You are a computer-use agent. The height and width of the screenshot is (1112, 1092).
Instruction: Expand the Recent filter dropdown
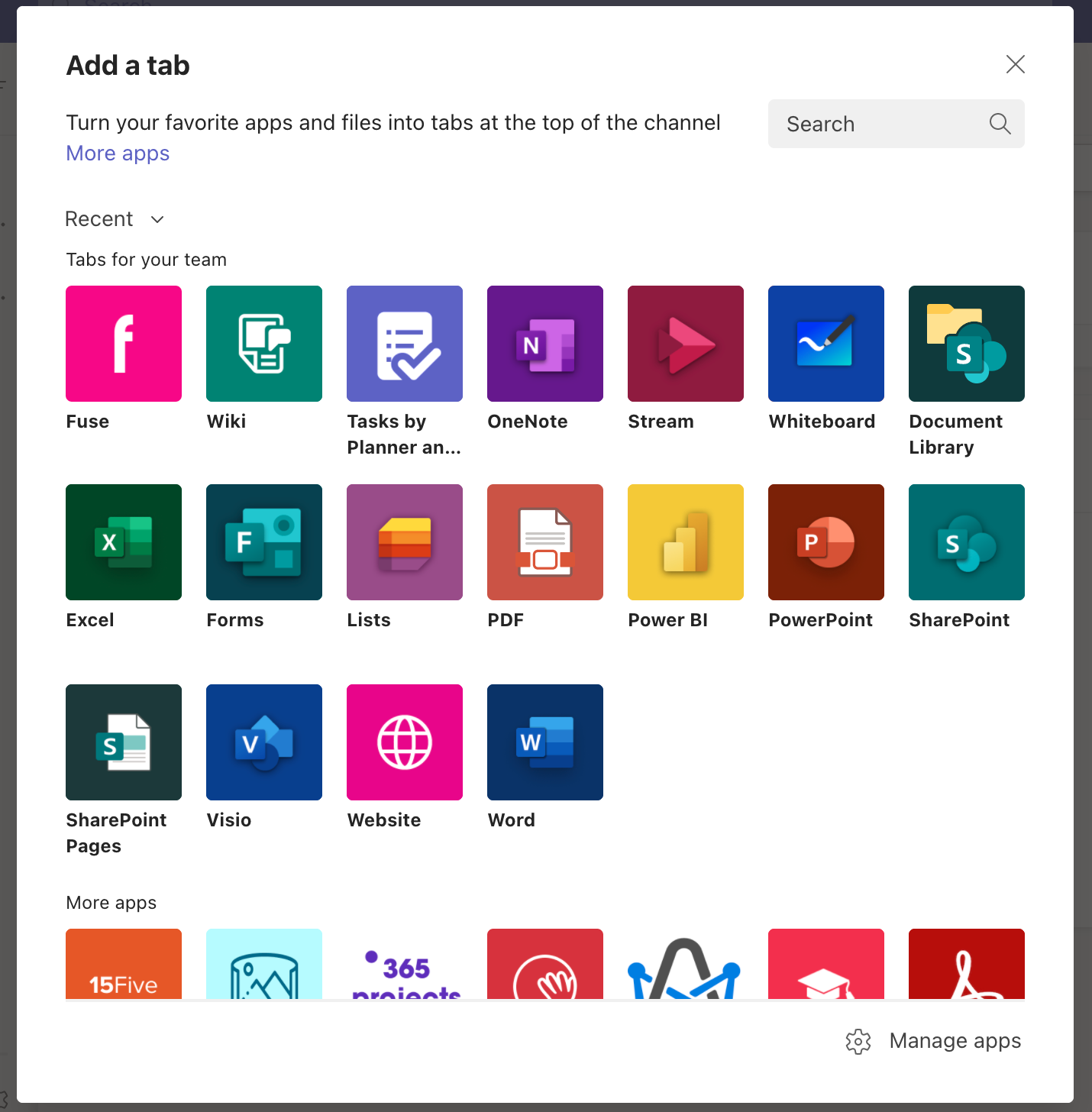coord(115,219)
